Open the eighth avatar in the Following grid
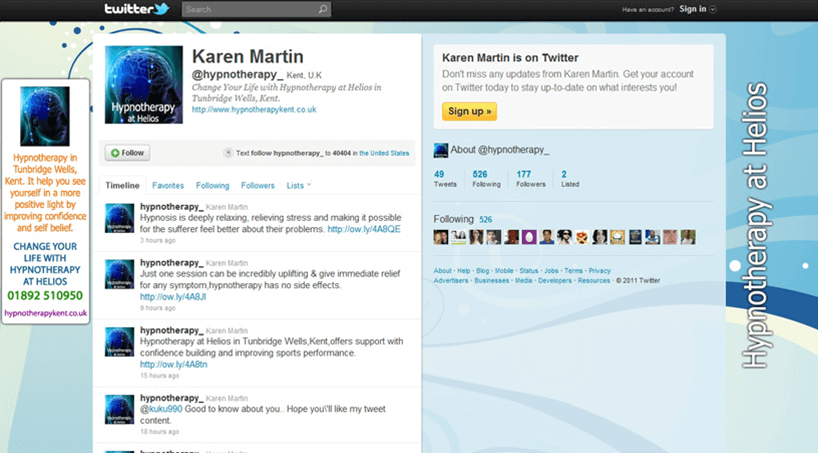 (x=564, y=237)
